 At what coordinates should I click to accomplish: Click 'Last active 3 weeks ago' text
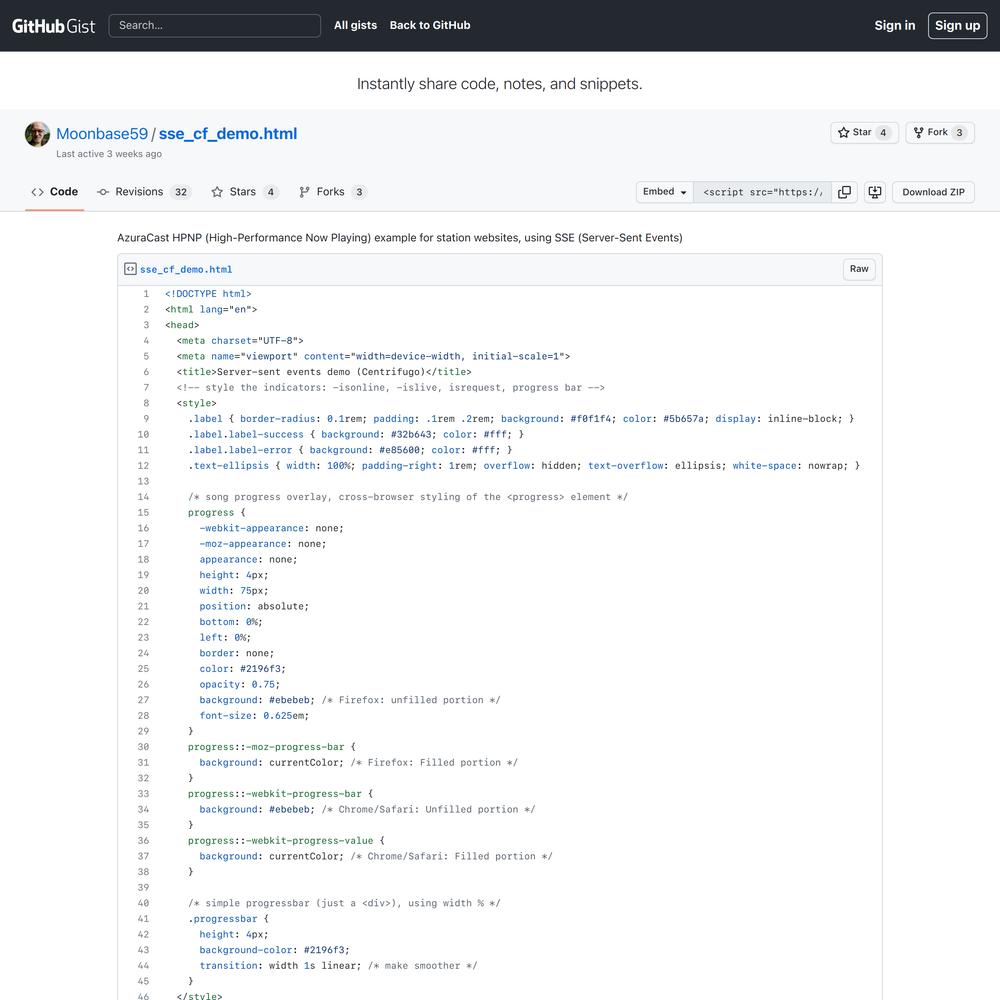109,154
